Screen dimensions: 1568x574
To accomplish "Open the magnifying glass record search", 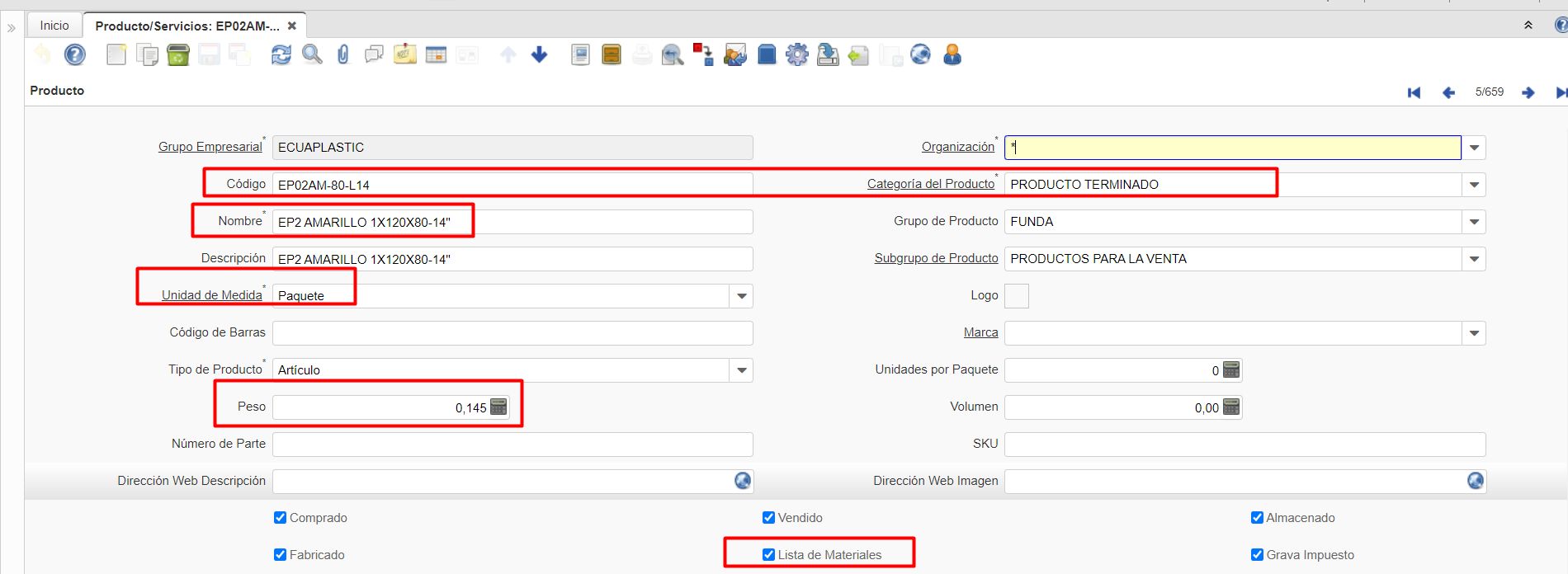I will tap(312, 55).
